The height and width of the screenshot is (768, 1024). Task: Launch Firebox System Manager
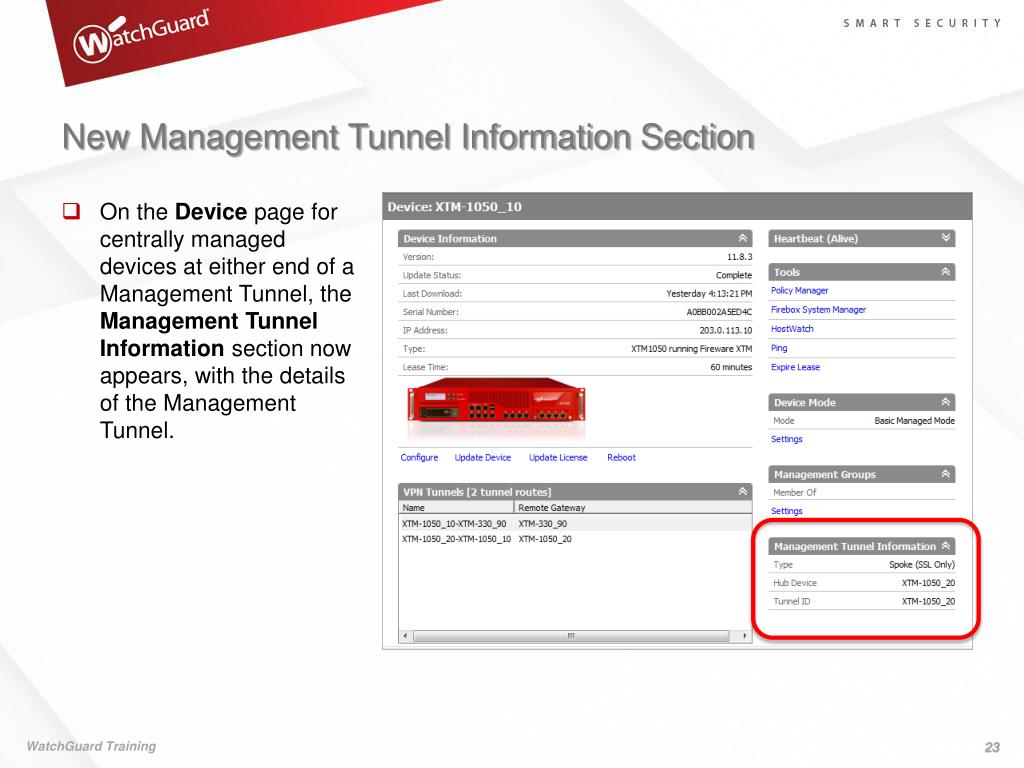point(818,310)
